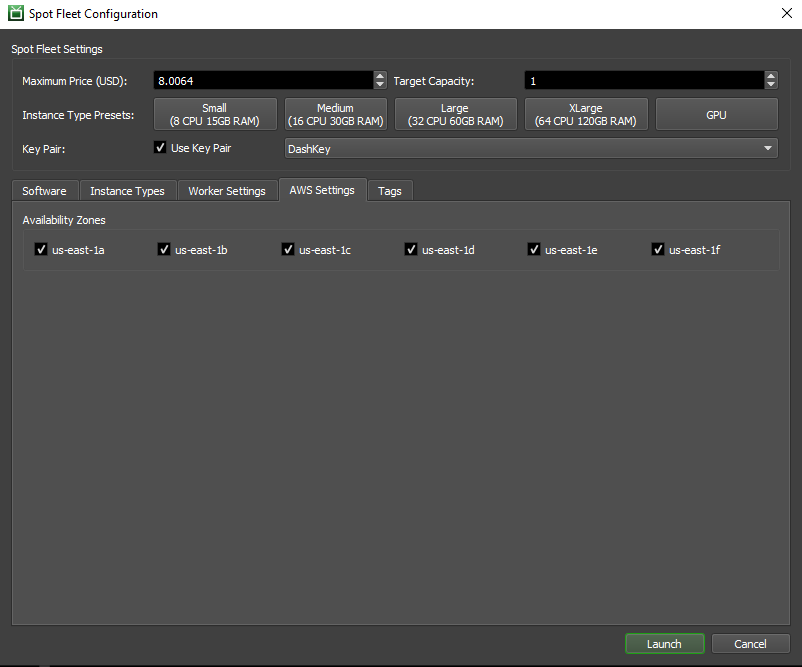Close the Spot Fleet Configuration window

pos(785,14)
